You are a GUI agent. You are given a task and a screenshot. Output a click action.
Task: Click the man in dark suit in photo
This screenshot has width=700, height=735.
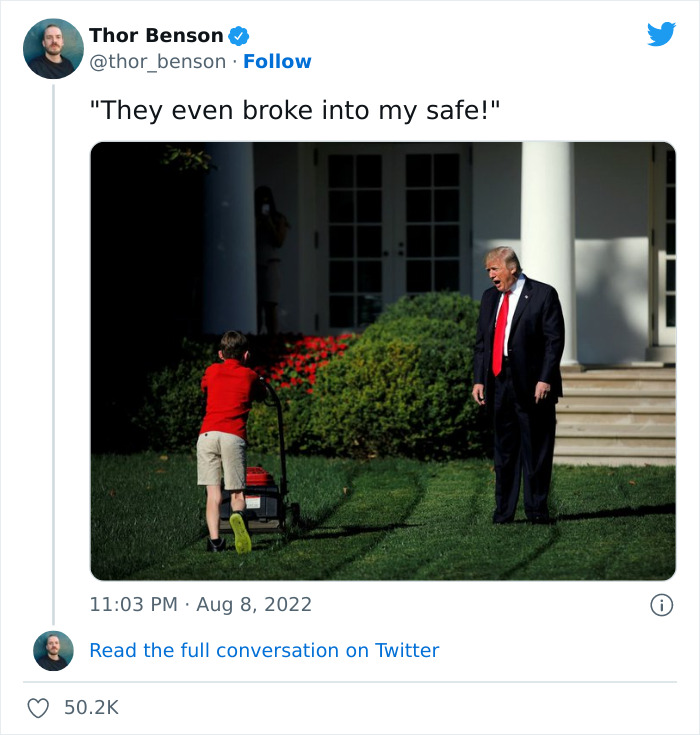click(518, 384)
